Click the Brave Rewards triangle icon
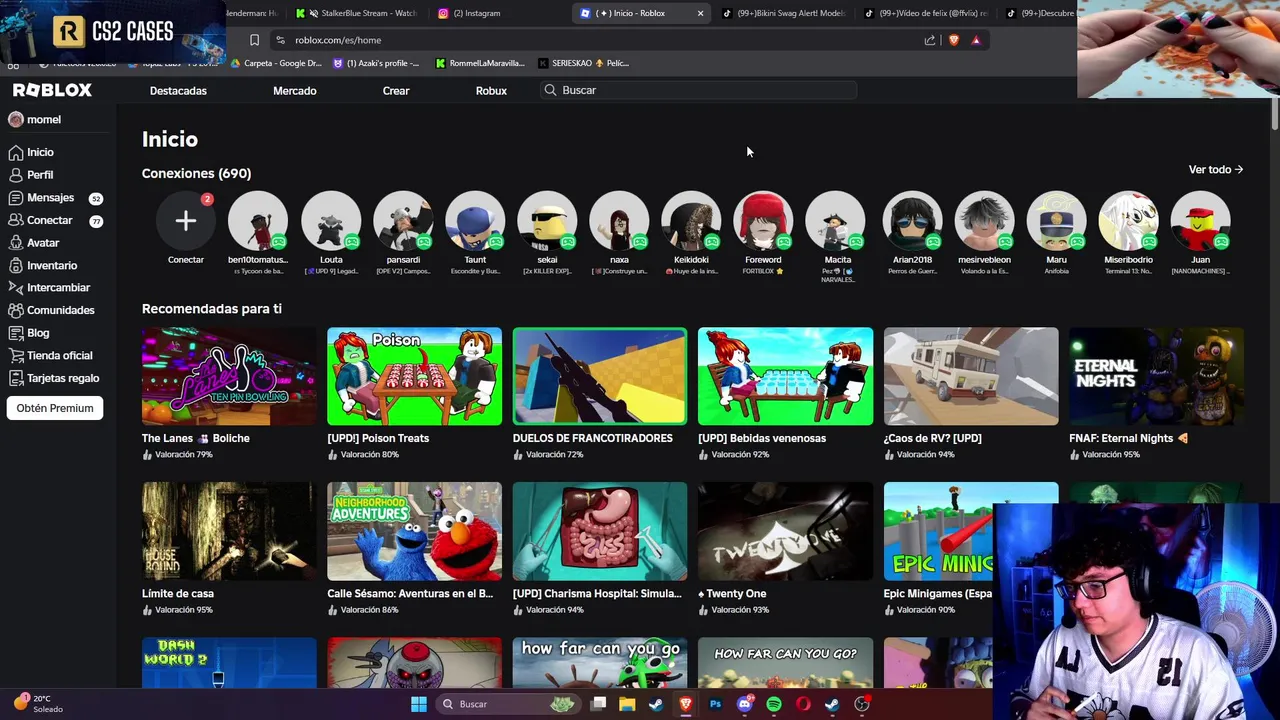 (x=976, y=40)
